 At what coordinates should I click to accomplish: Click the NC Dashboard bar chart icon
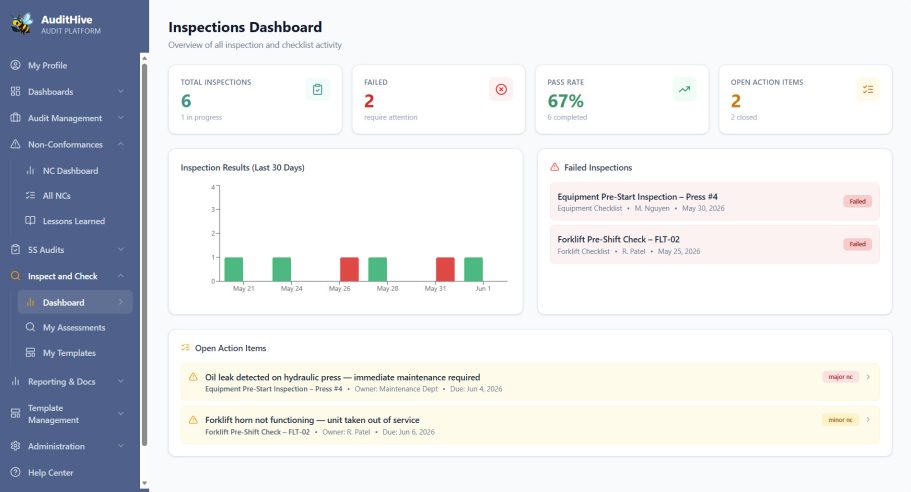click(x=30, y=170)
